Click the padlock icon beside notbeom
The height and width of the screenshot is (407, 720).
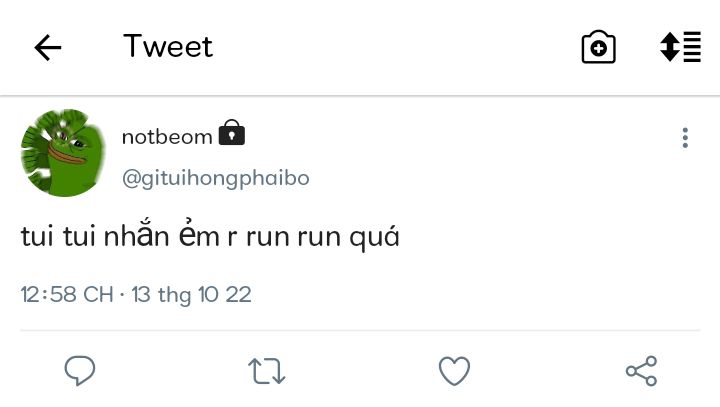point(232,134)
